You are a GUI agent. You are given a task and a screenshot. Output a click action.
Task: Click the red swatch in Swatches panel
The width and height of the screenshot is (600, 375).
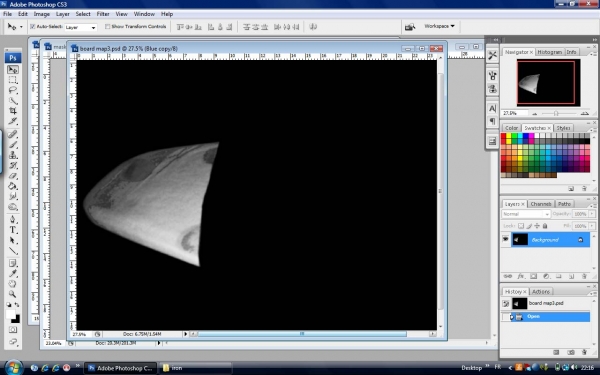coord(504,136)
